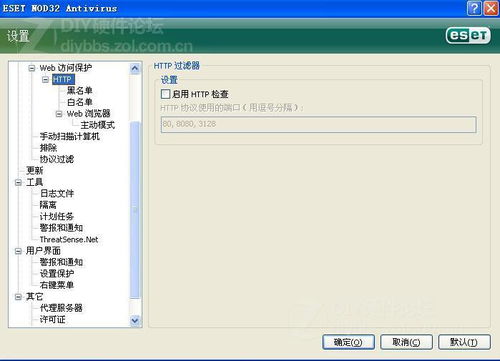Click the 确定(O) button
The image size is (500, 361).
348,342
